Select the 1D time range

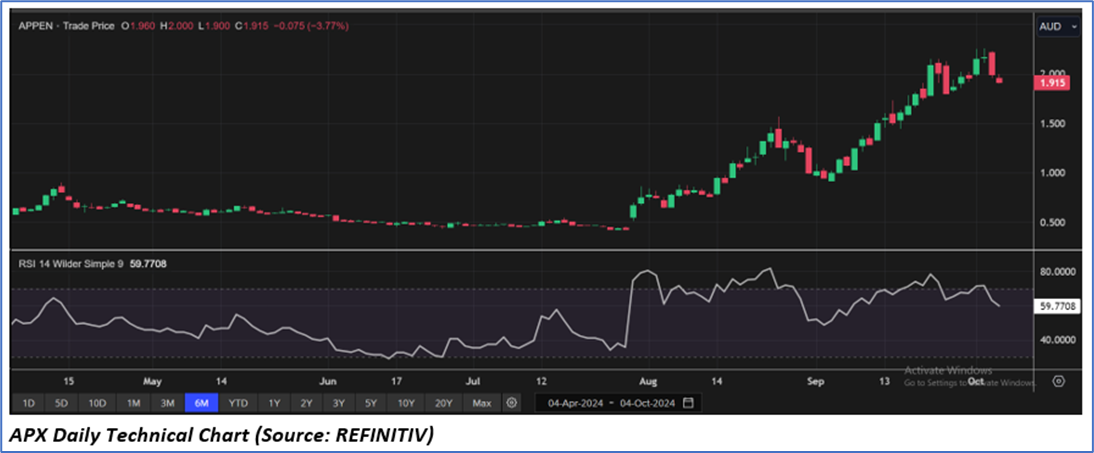coord(29,403)
